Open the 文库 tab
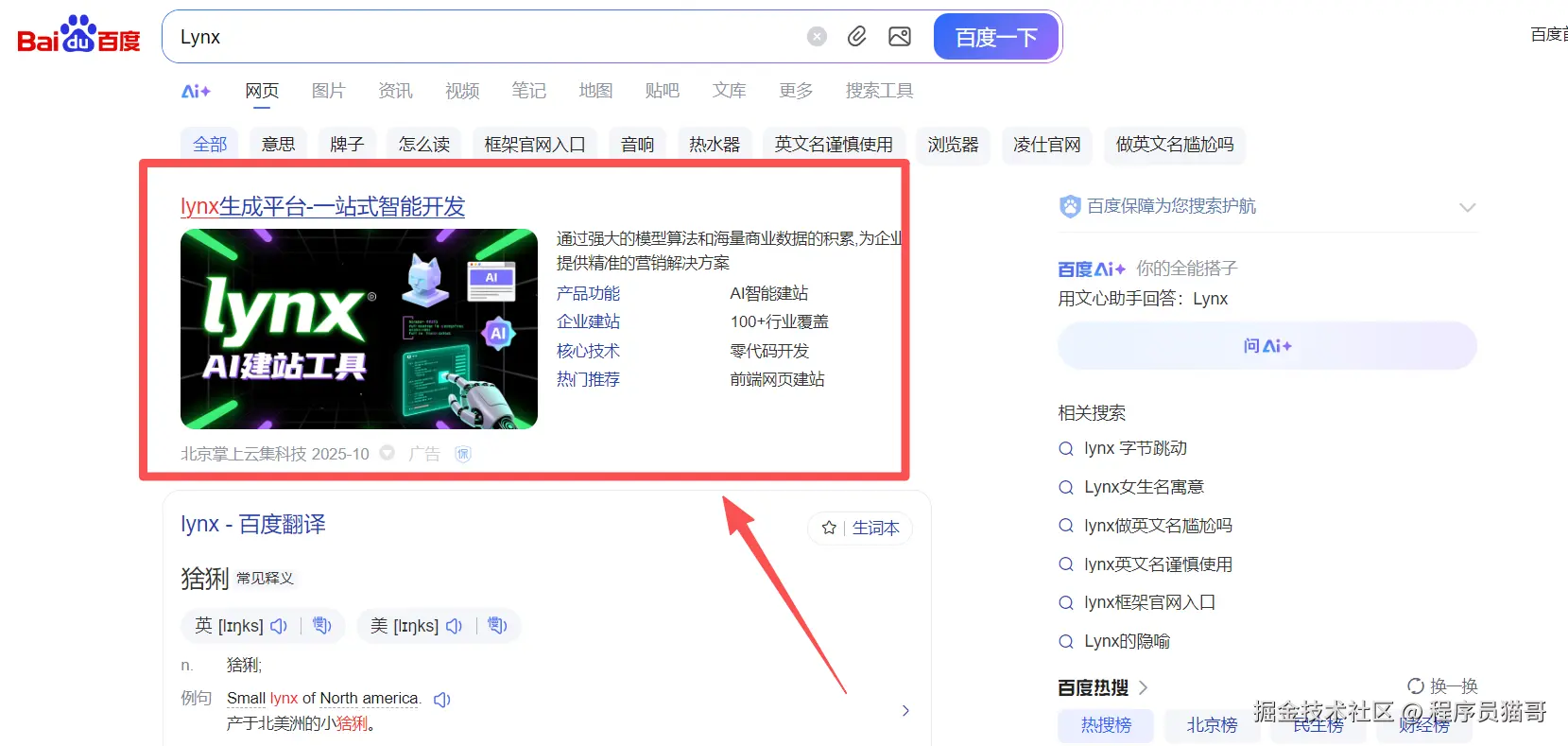Image resolution: width=1568 pixels, height=746 pixels. coord(729,91)
